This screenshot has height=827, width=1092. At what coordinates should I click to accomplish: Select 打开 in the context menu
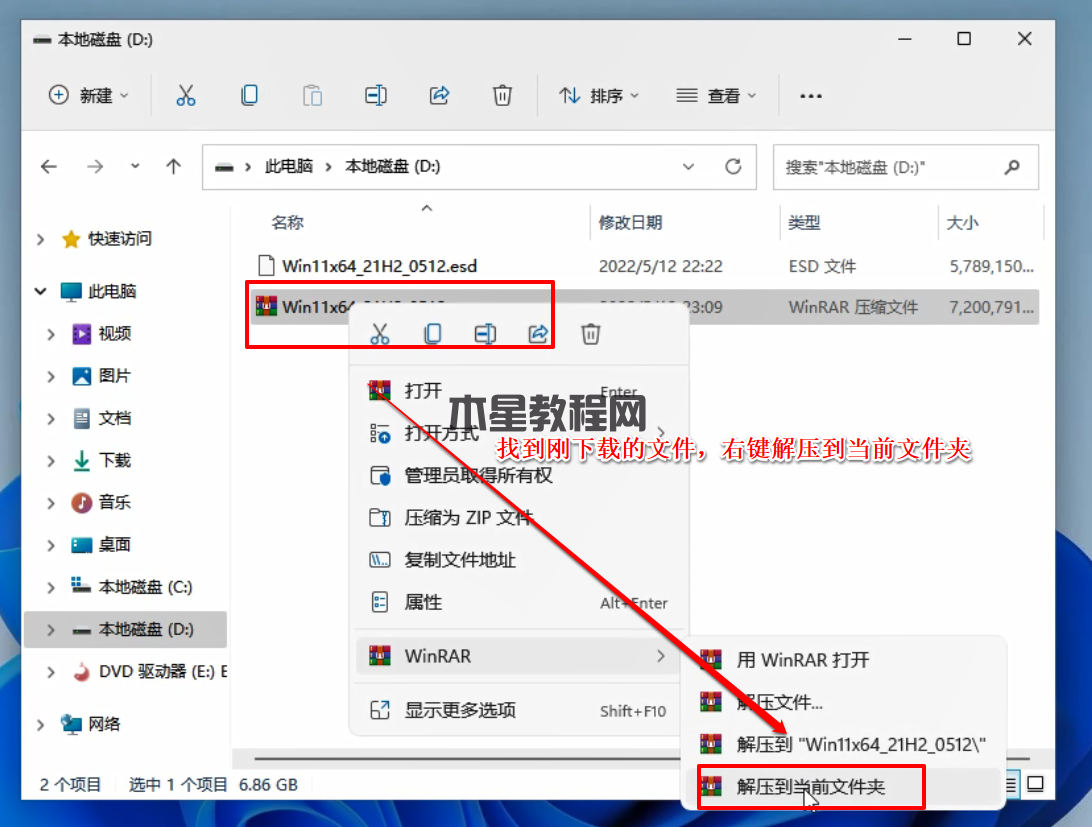(x=518, y=390)
